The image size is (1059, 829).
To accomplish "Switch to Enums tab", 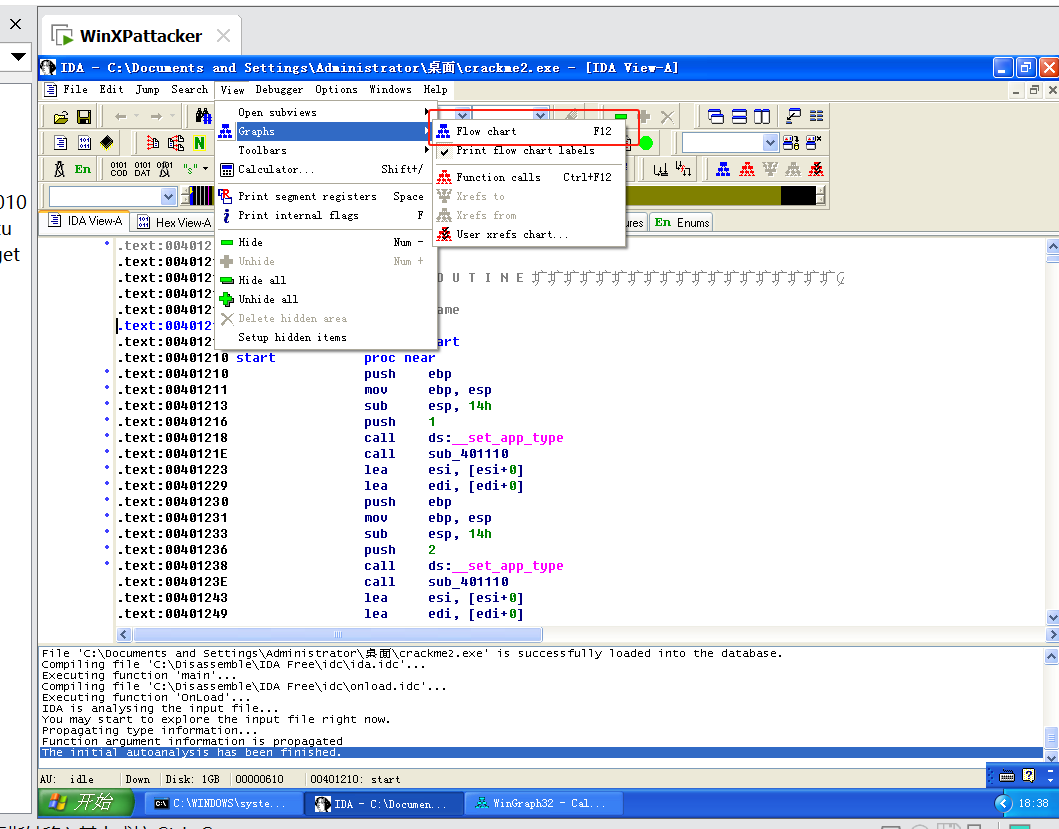I will 682,222.
